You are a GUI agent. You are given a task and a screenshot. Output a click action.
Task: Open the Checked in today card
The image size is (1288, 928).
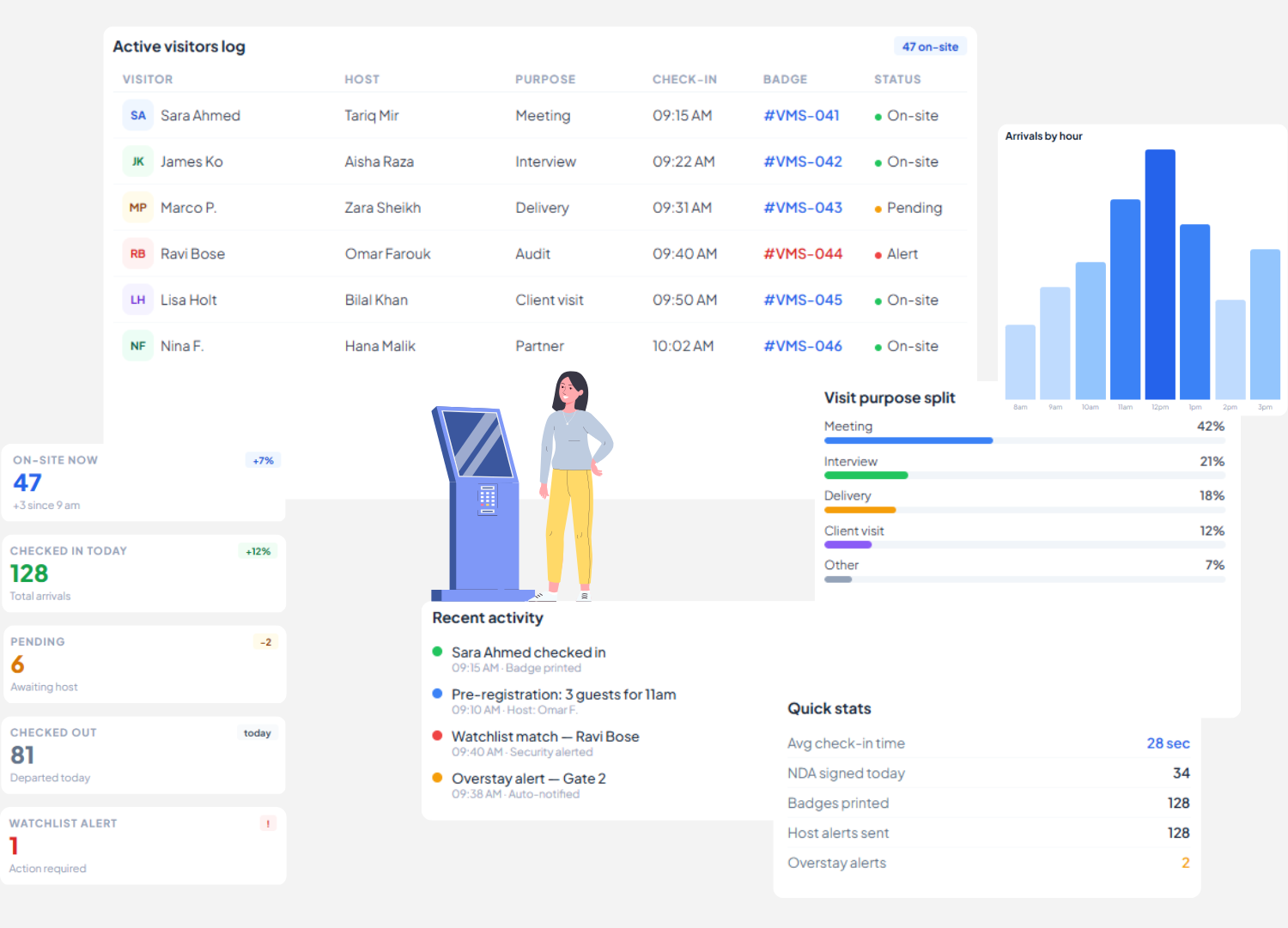pos(144,573)
